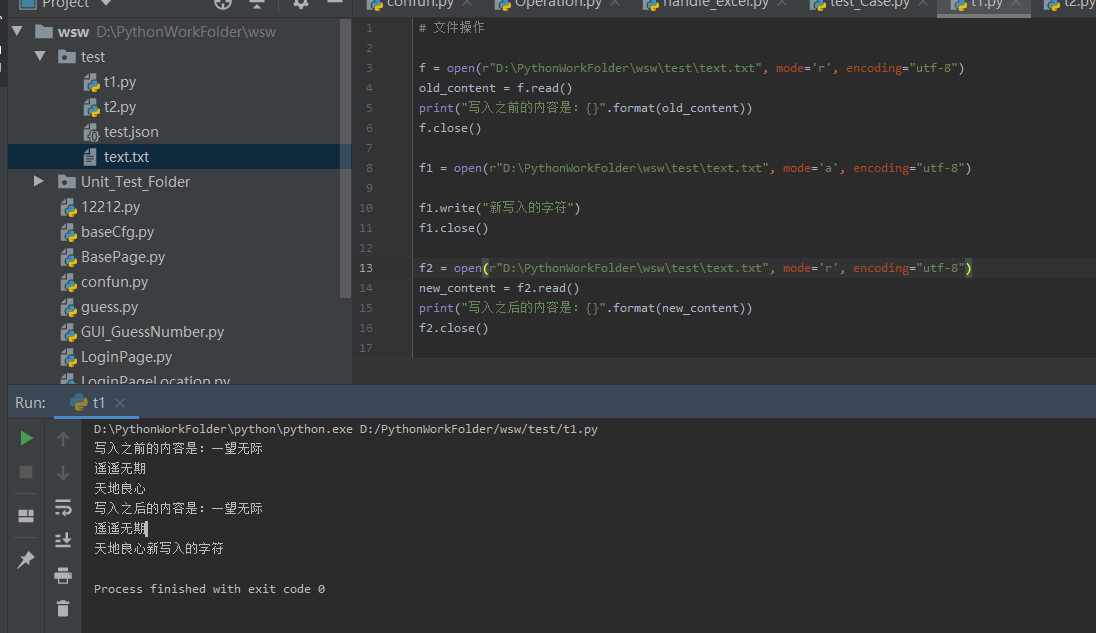
Task: Click the '# 文件操作' comment on line 1
Action: click(x=452, y=28)
